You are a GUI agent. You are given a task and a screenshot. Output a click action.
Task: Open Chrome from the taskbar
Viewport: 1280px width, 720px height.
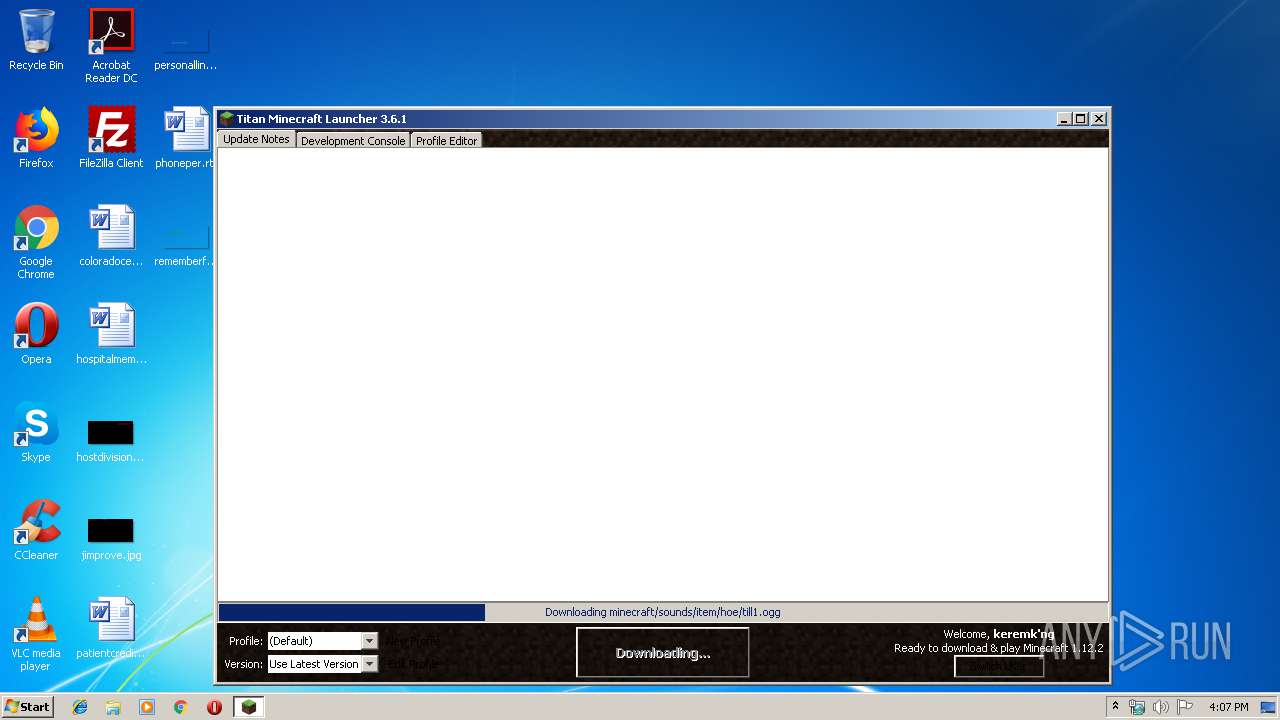pyautogui.click(x=180, y=707)
